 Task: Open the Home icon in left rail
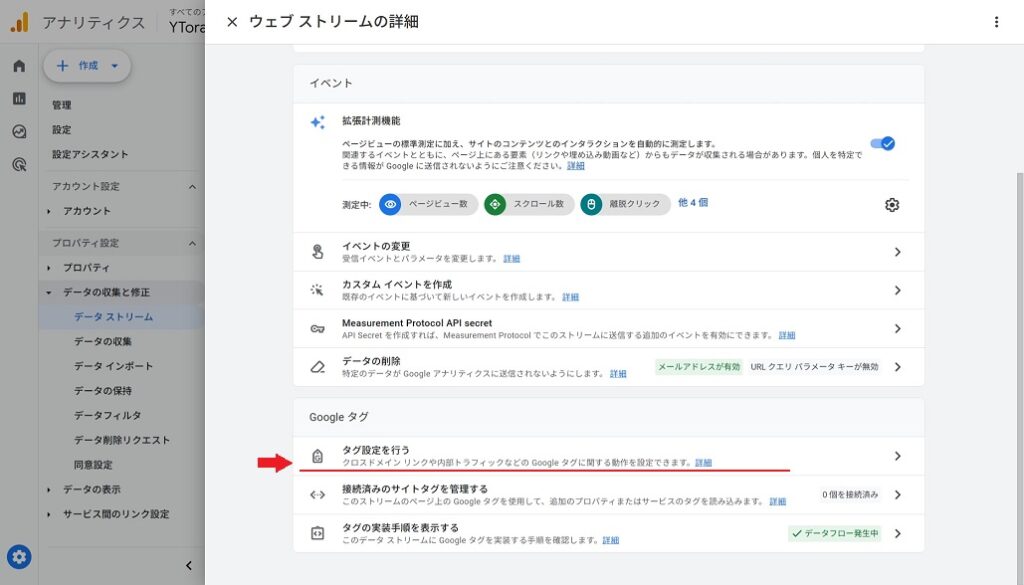point(19,65)
